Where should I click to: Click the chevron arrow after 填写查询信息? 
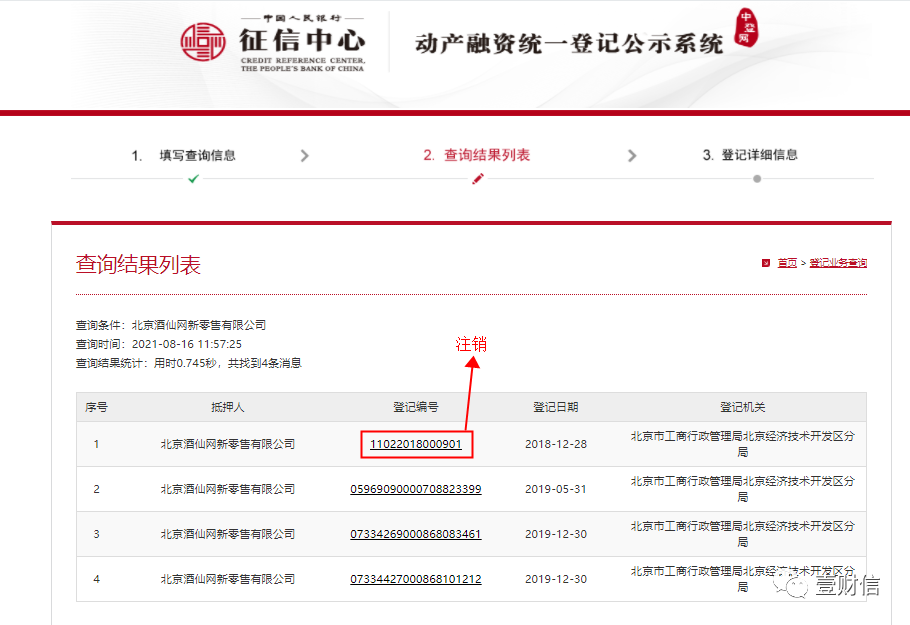305,156
